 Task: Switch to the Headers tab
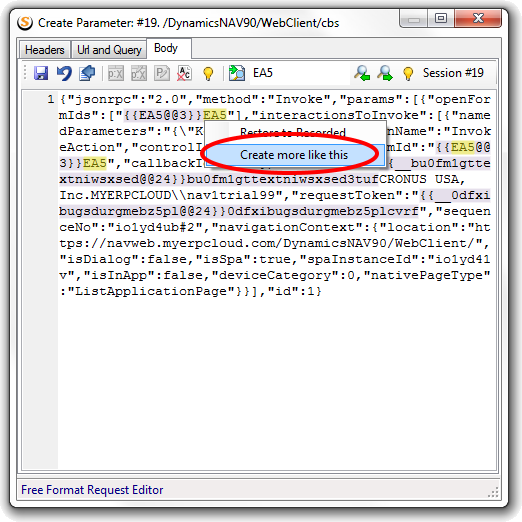coord(45,50)
